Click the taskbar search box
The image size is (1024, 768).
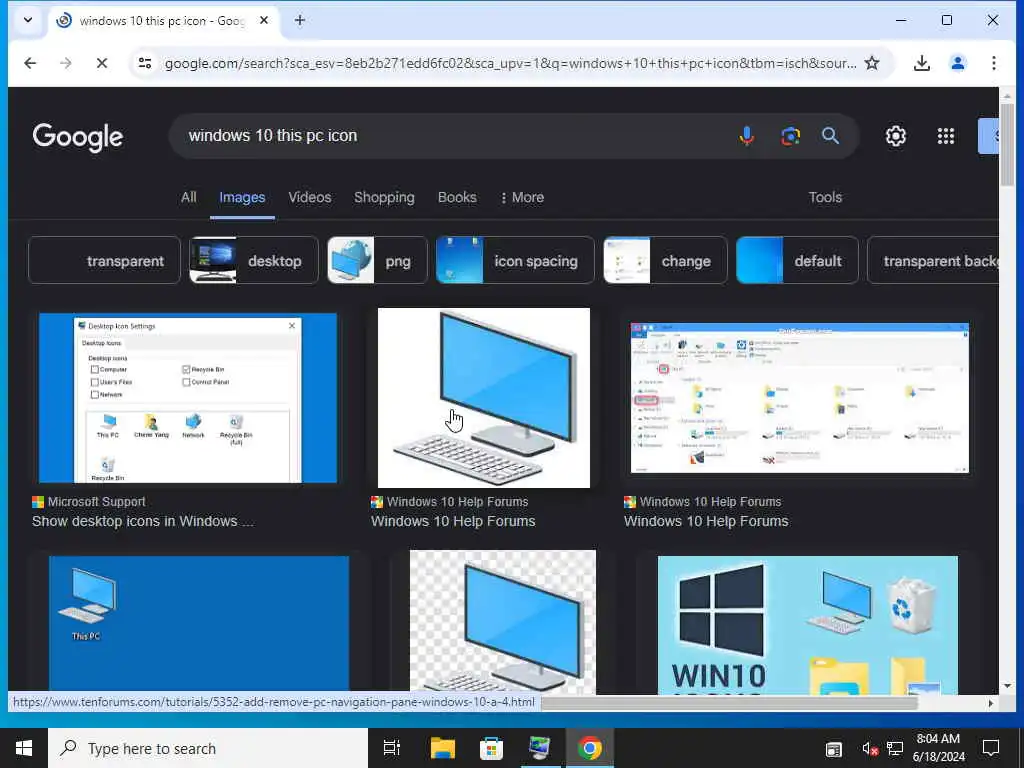tap(208, 748)
